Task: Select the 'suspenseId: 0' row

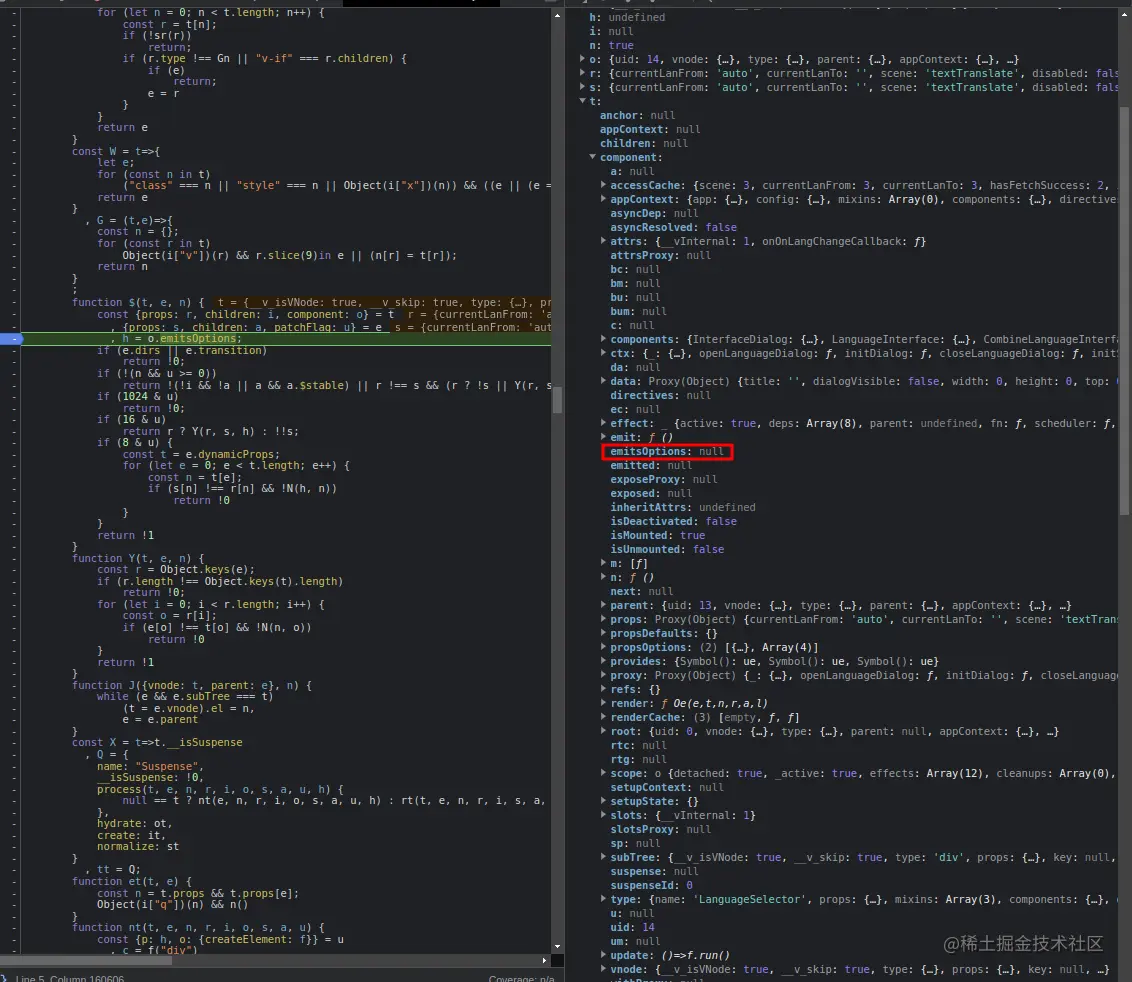Action: pos(651,885)
